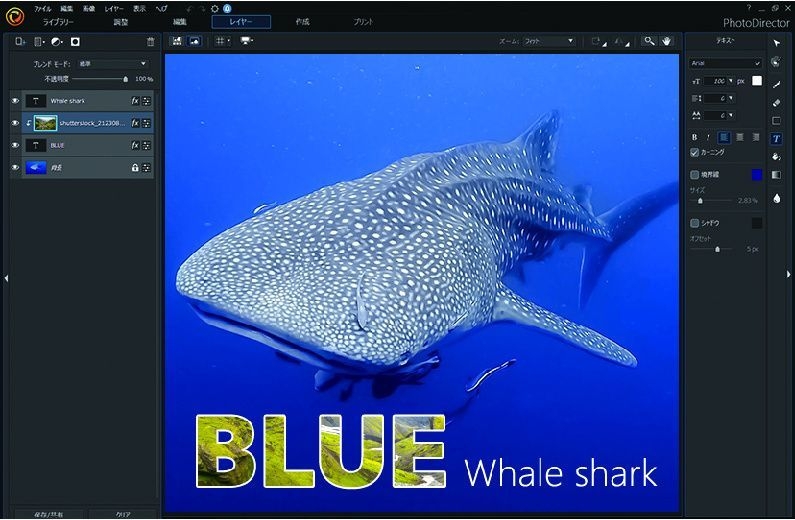This screenshot has height=520, width=795.
Task: Select the Text tool in right toolbar
Action: 777,139
